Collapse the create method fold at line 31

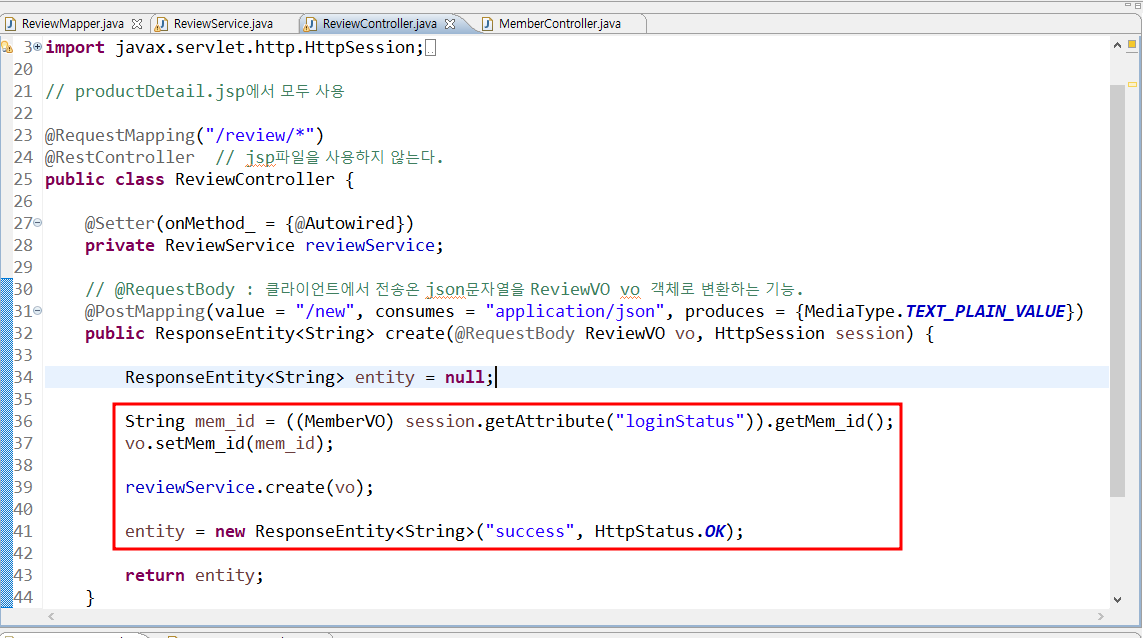[x=37, y=311]
